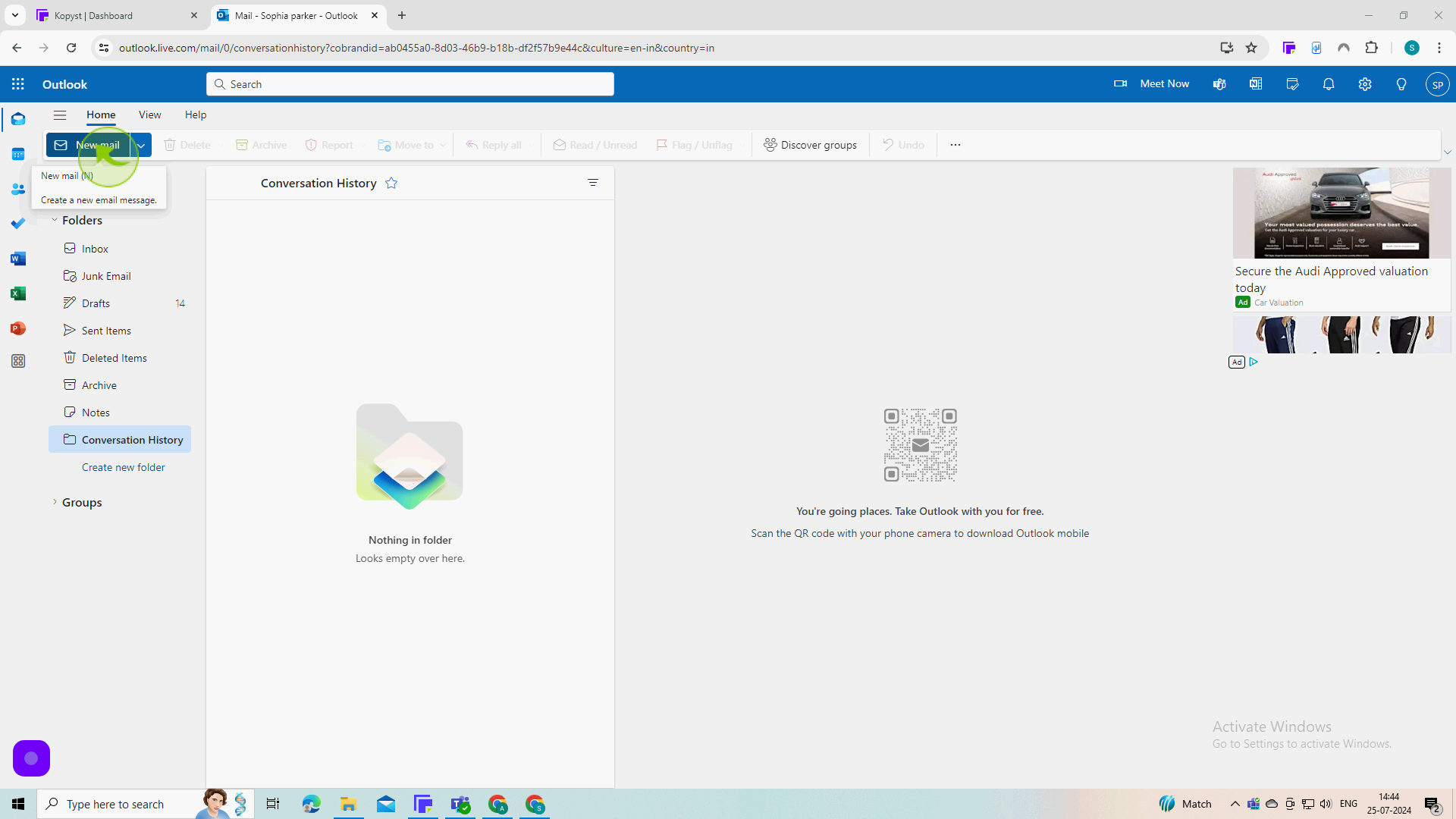
Task: Open the People app in left rail
Action: coord(18,189)
